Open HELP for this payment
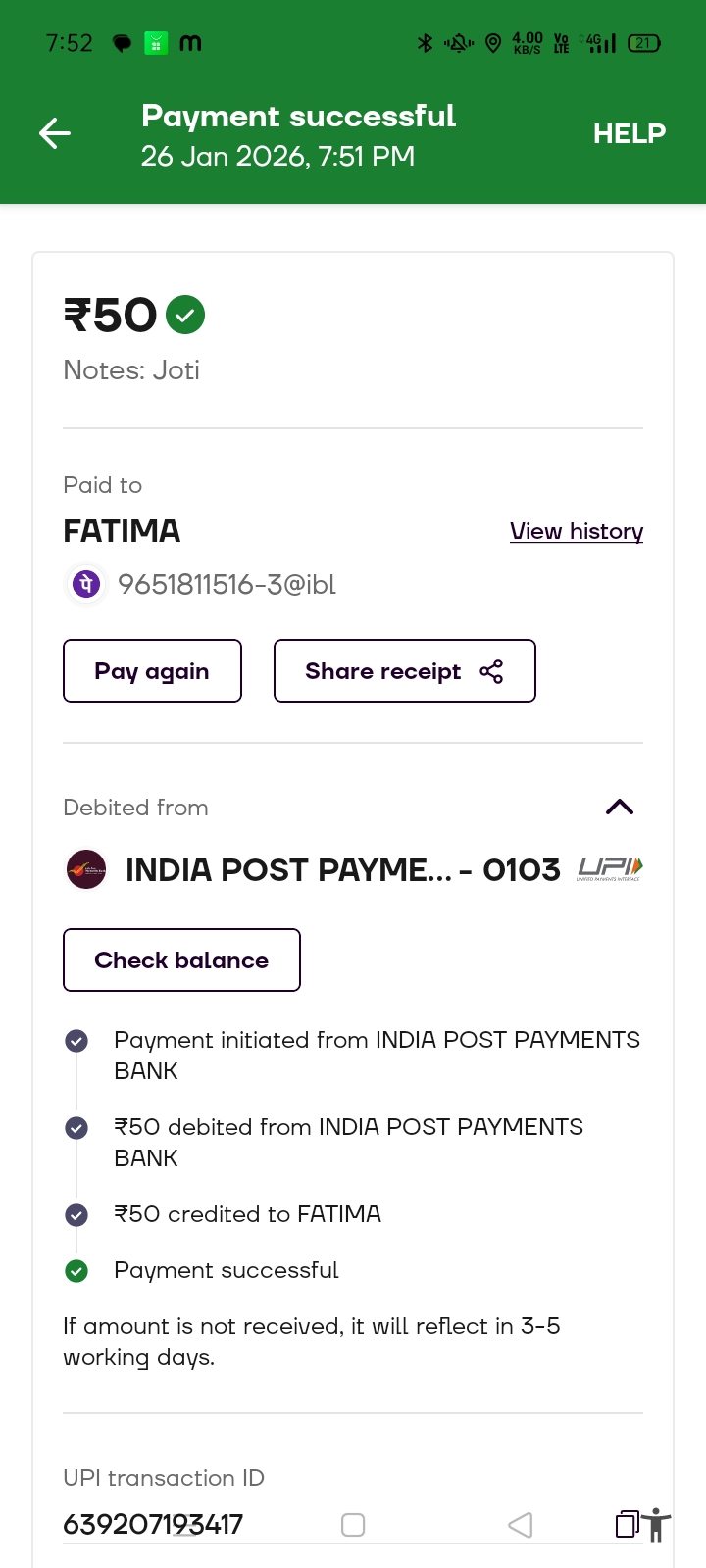Viewport: 706px width, 1568px height. [629, 133]
